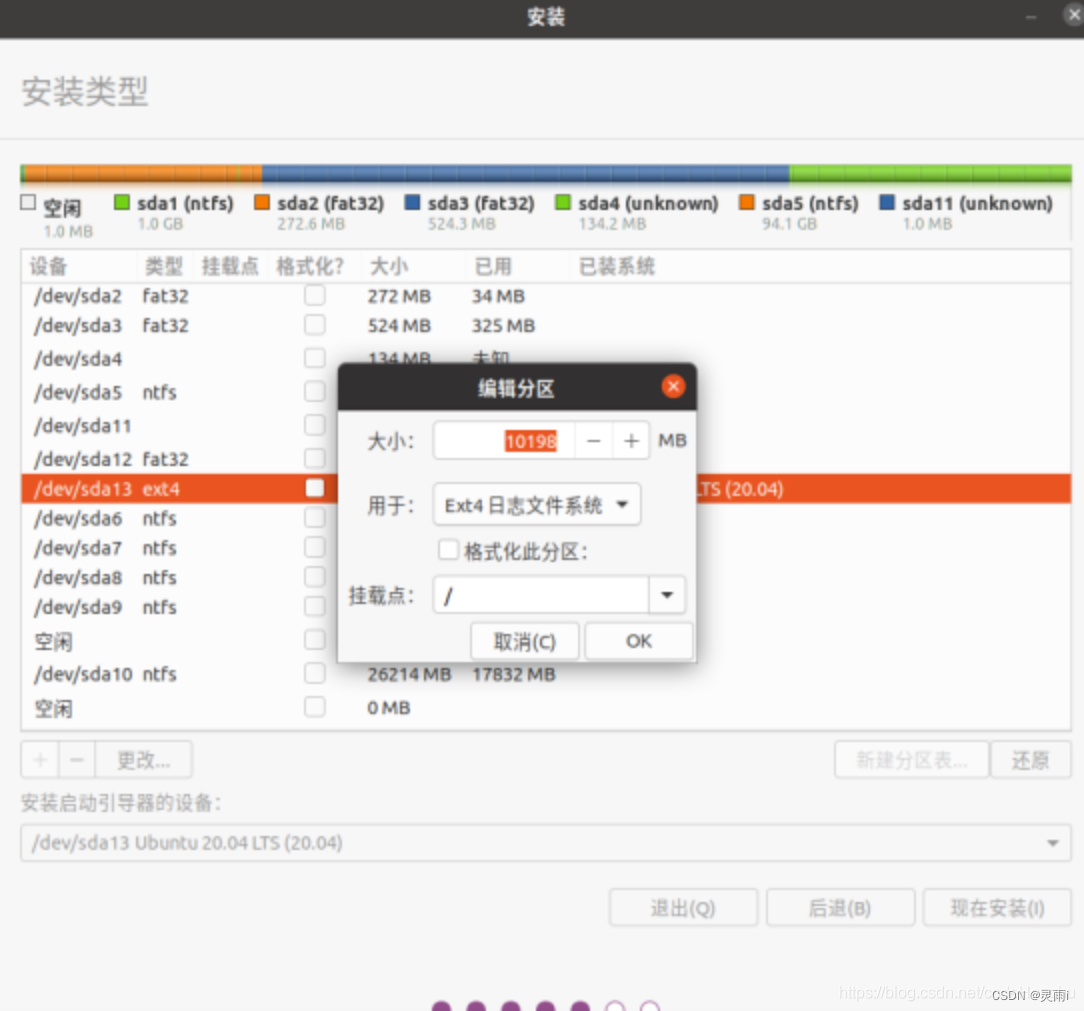Close the 安装 installer window
1084x1011 pixels.
click(1073, 15)
